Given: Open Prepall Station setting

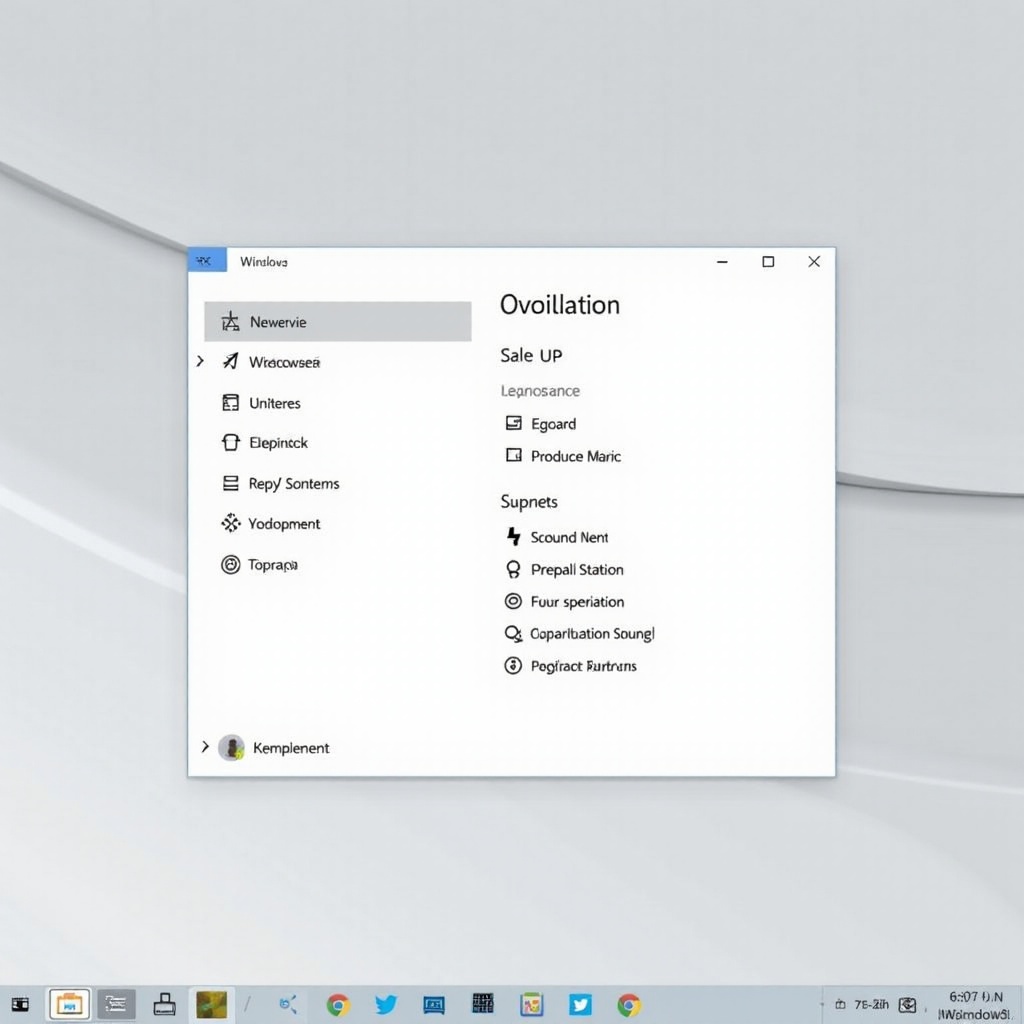Looking at the screenshot, I should tap(576, 570).
